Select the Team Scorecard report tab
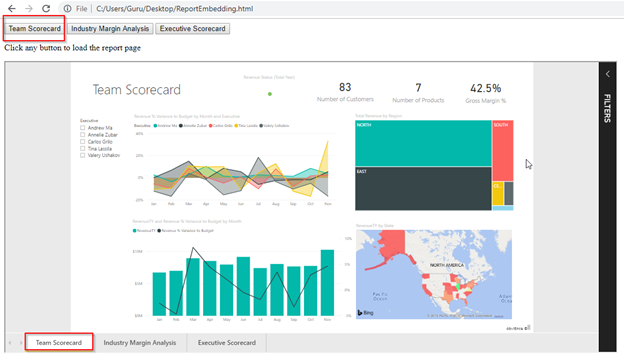Image resolution: width=624 pixels, height=361 pixels. (x=59, y=342)
